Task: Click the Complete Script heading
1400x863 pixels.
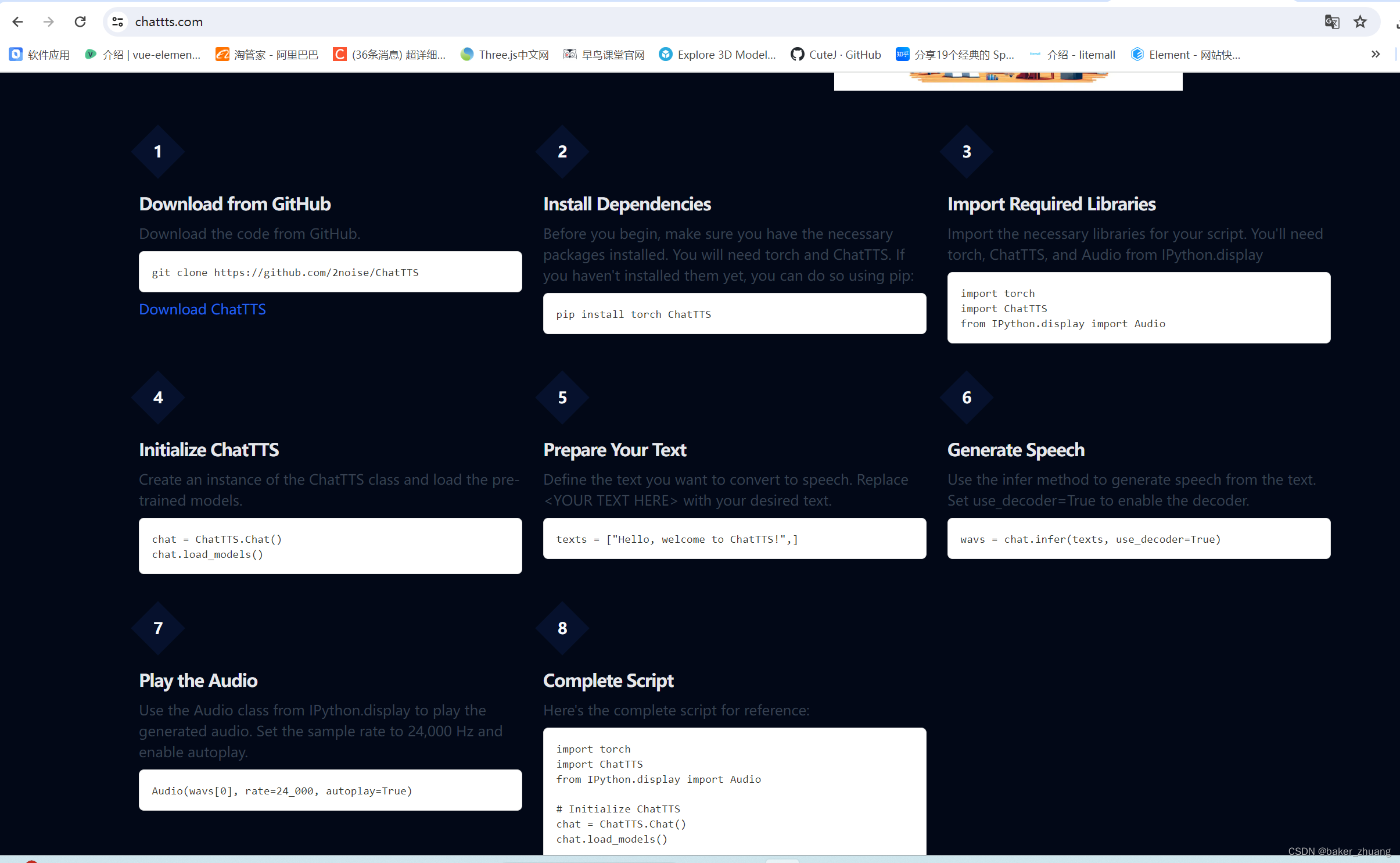Action: click(x=608, y=681)
